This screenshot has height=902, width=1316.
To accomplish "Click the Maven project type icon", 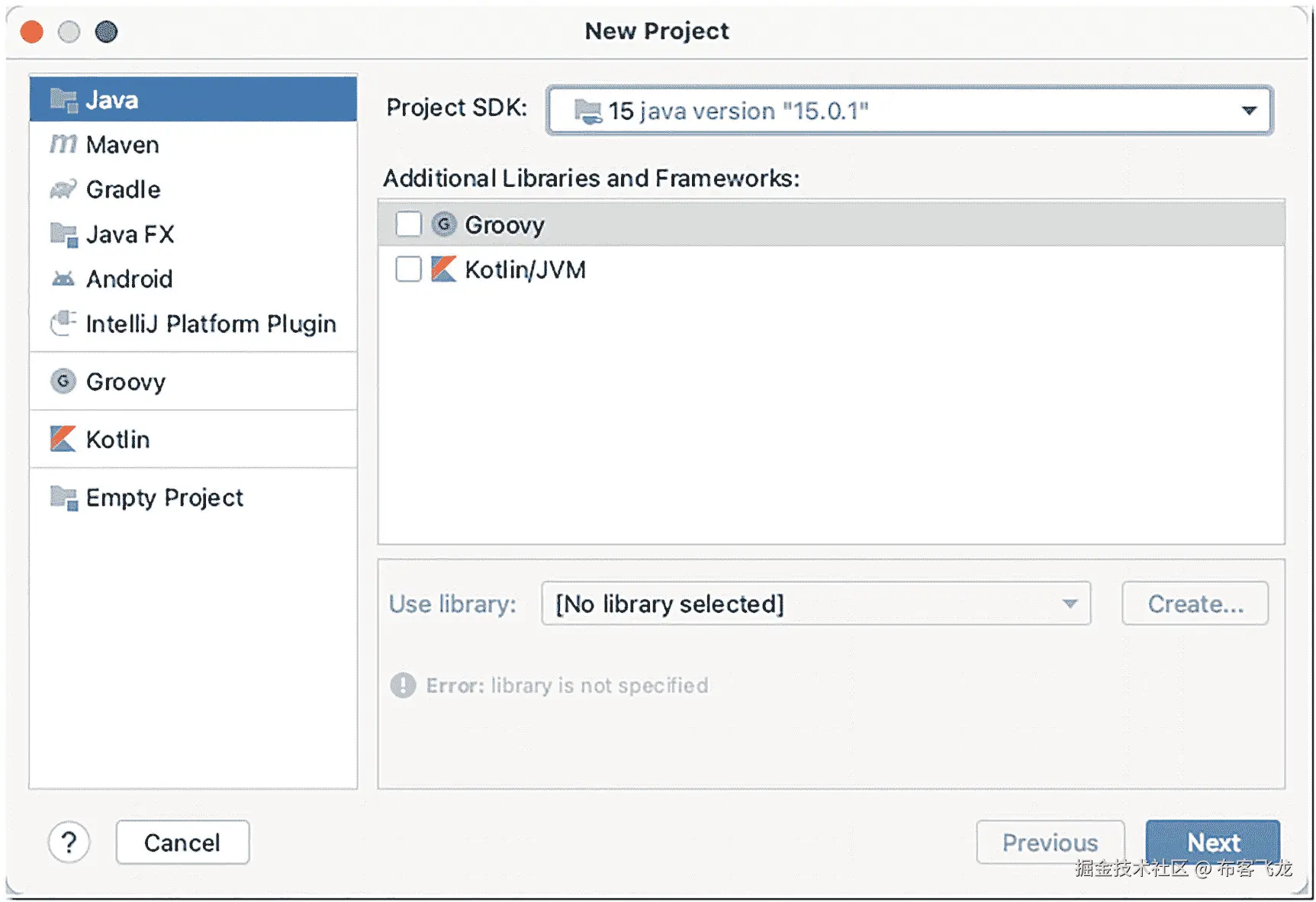I will tap(63, 144).
